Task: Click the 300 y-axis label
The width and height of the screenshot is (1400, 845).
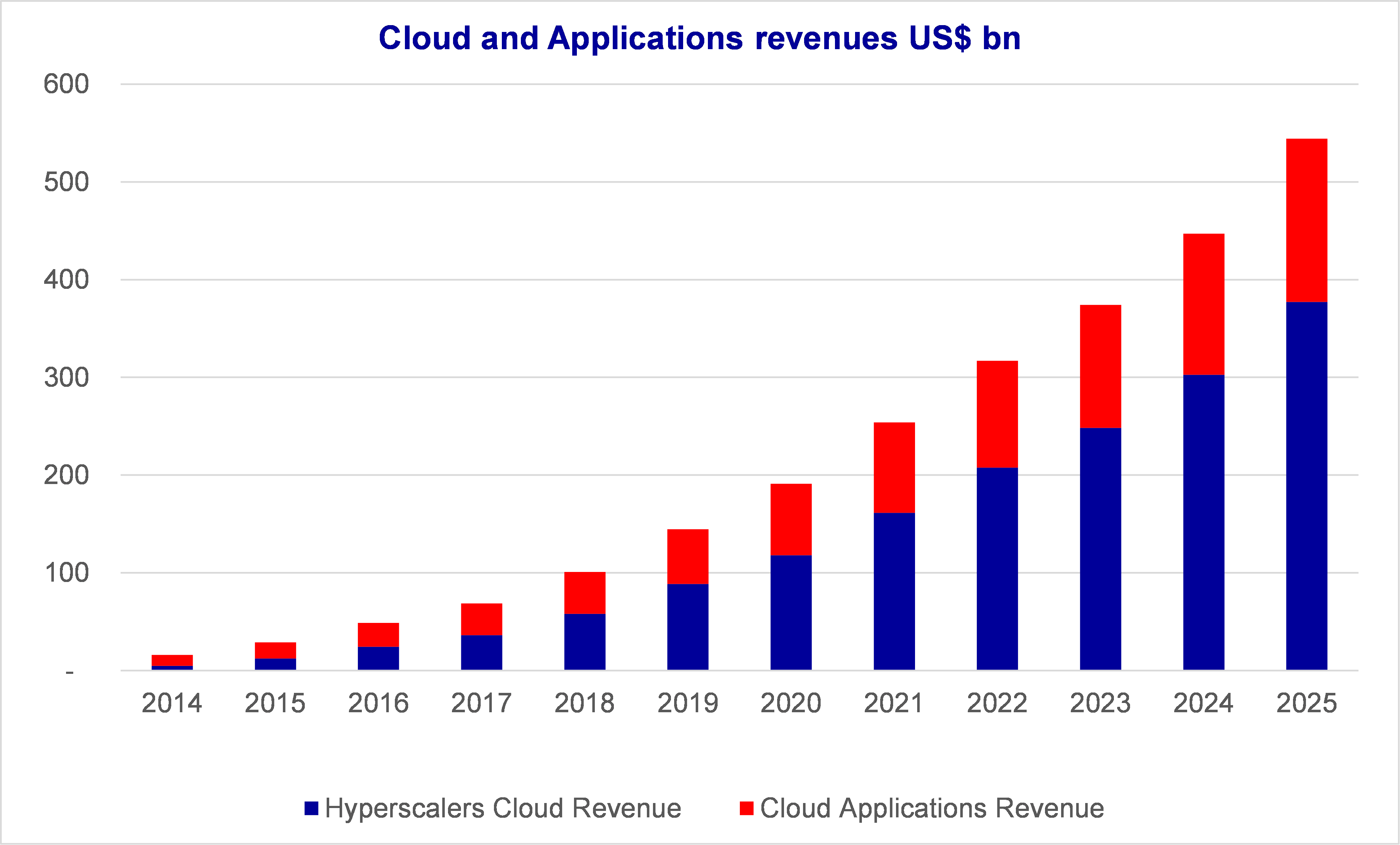Action: (66, 377)
